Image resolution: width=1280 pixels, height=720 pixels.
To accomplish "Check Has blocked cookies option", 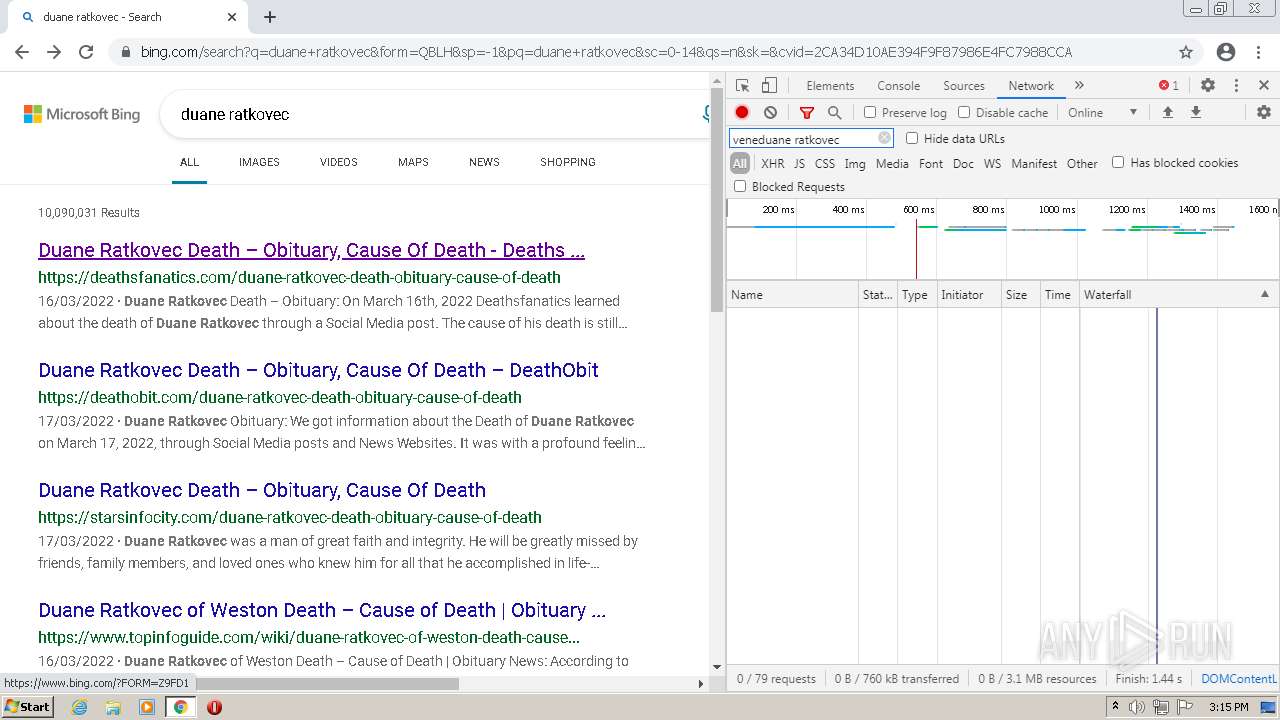I will pyautogui.click(x=1118, y=162).
